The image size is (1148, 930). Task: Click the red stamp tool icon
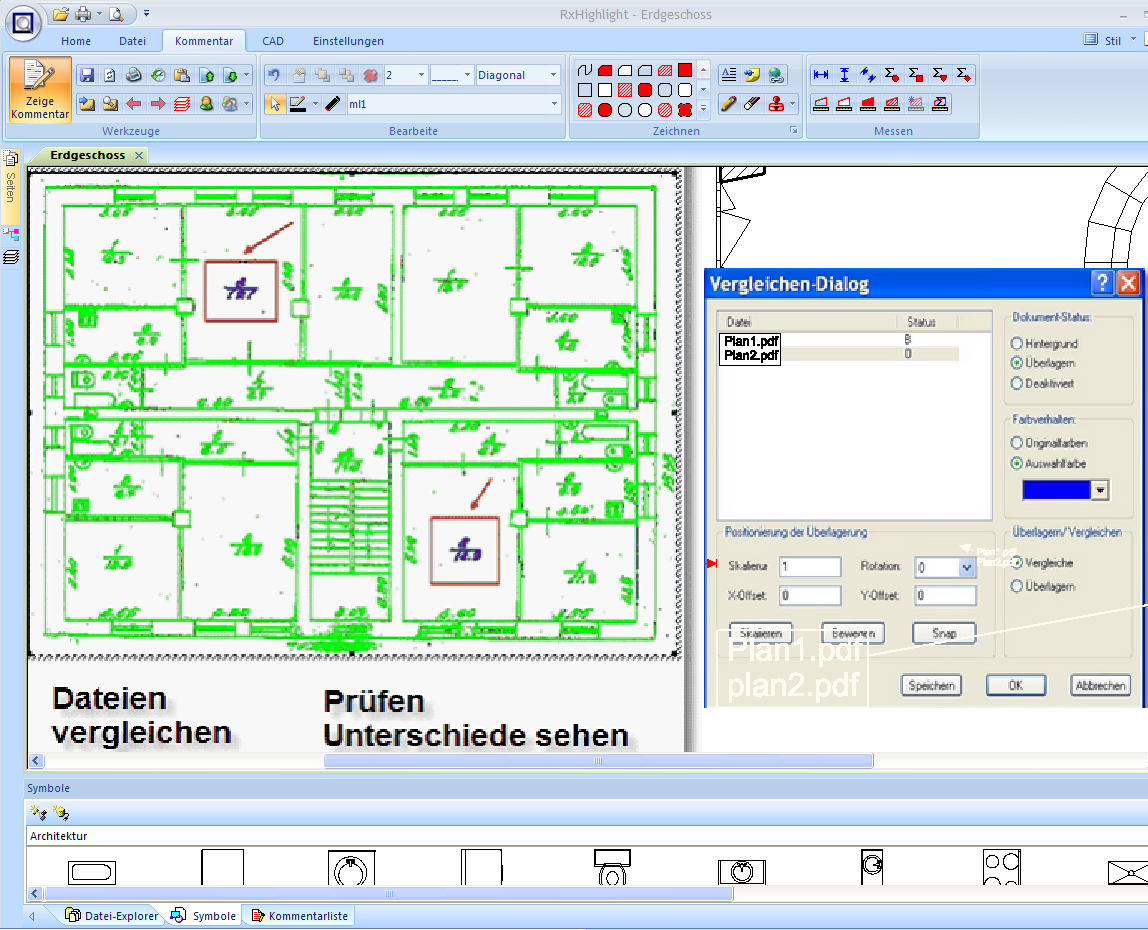[776, 104]
